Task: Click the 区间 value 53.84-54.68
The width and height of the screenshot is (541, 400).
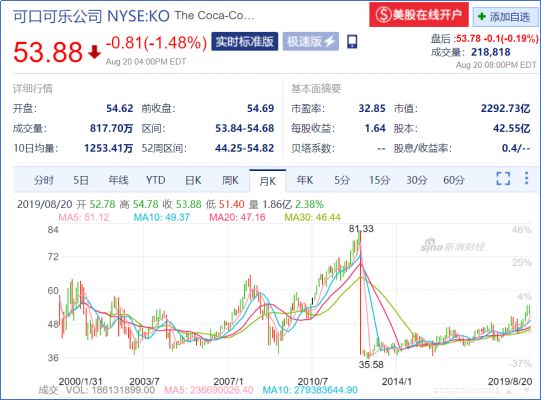Action: click(245, 128)
